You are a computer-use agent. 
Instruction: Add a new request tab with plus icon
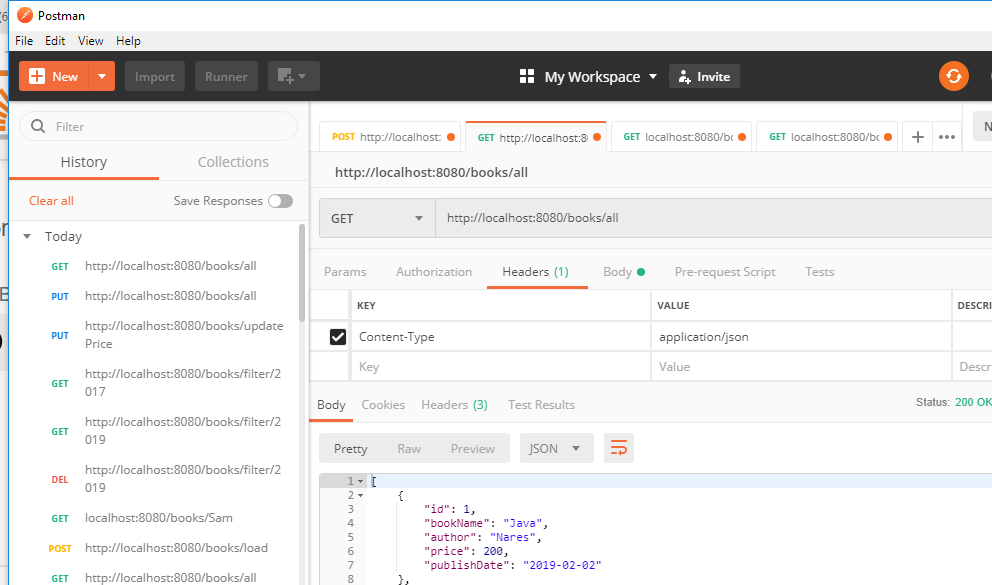(x=917, y=137)
